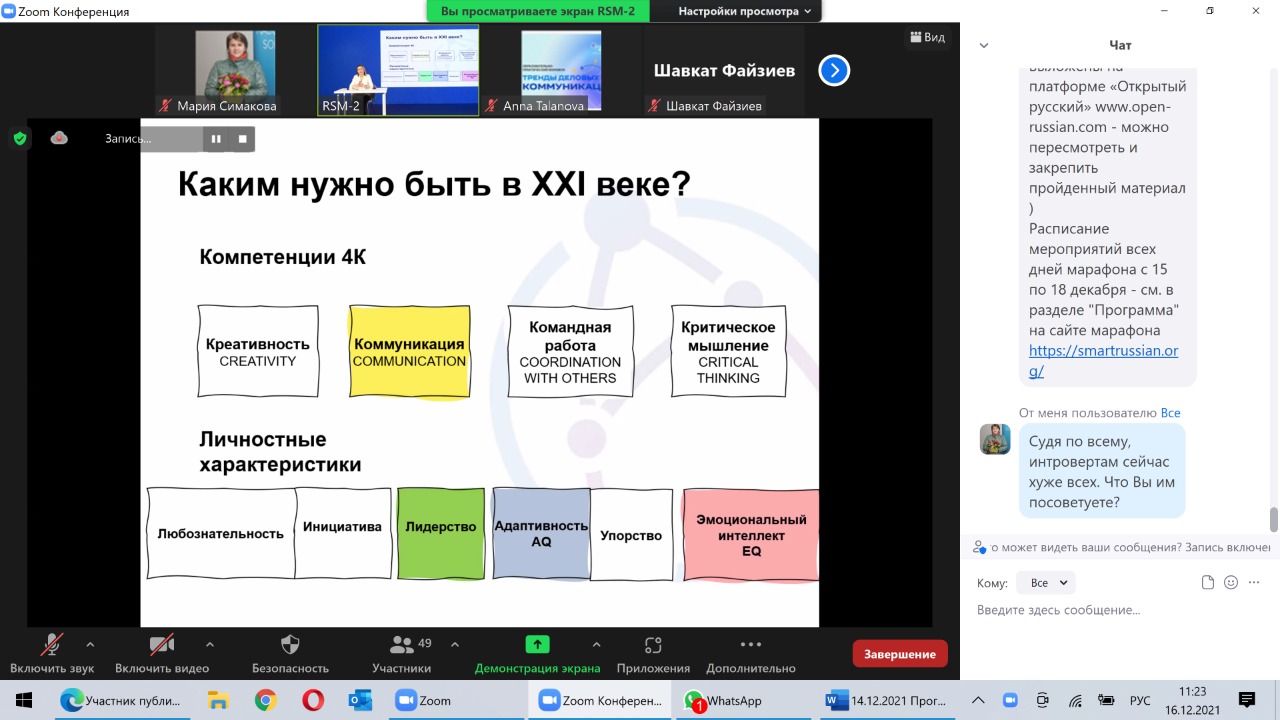Click Лидерство green box on slide
The width and height of the screenshot is (1280, 720).
[x=441, y=533]
